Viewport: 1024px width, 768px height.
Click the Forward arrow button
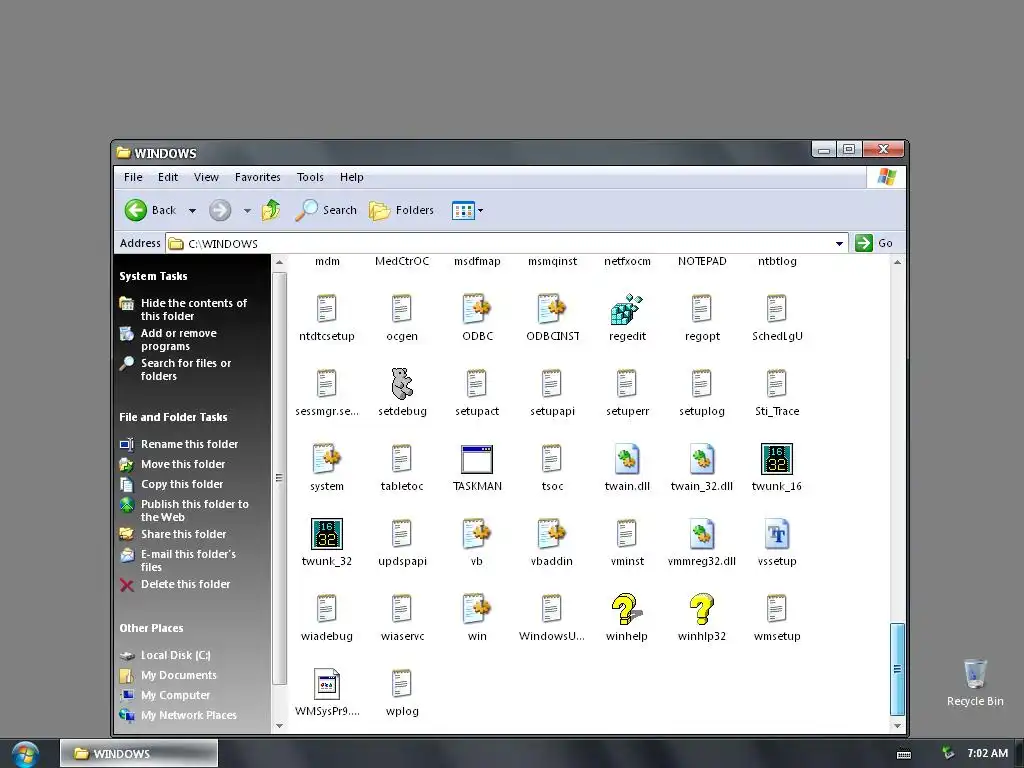220,210
